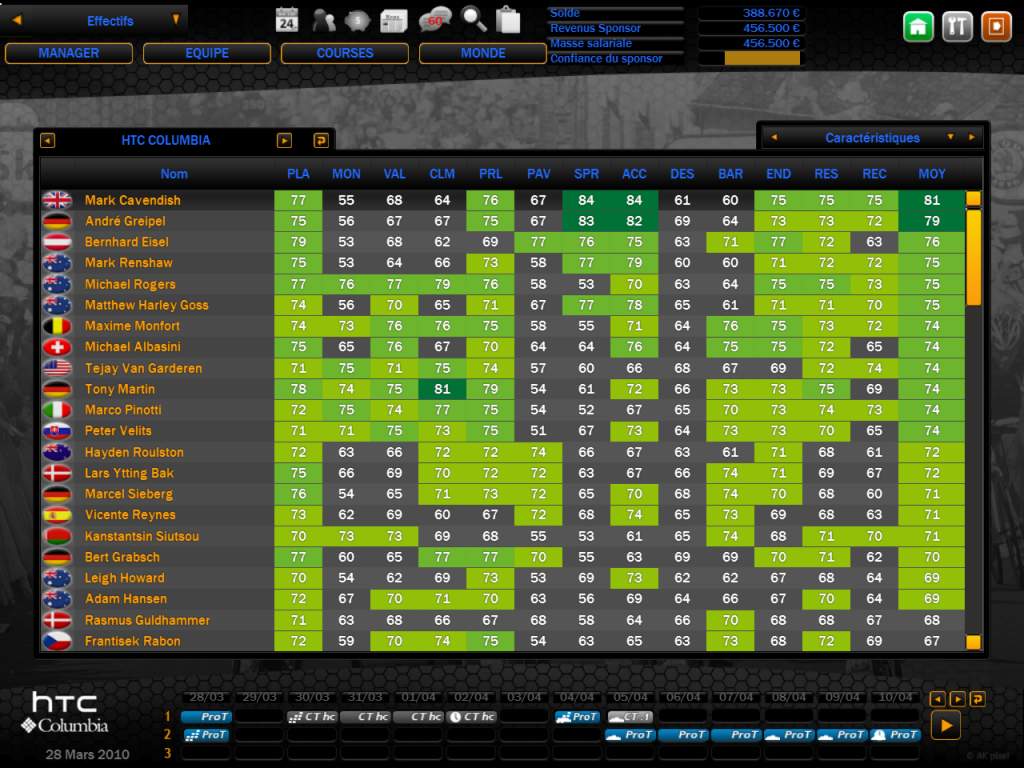Select rider Tony Martin
1024x768 pixels.
(120, 389)
